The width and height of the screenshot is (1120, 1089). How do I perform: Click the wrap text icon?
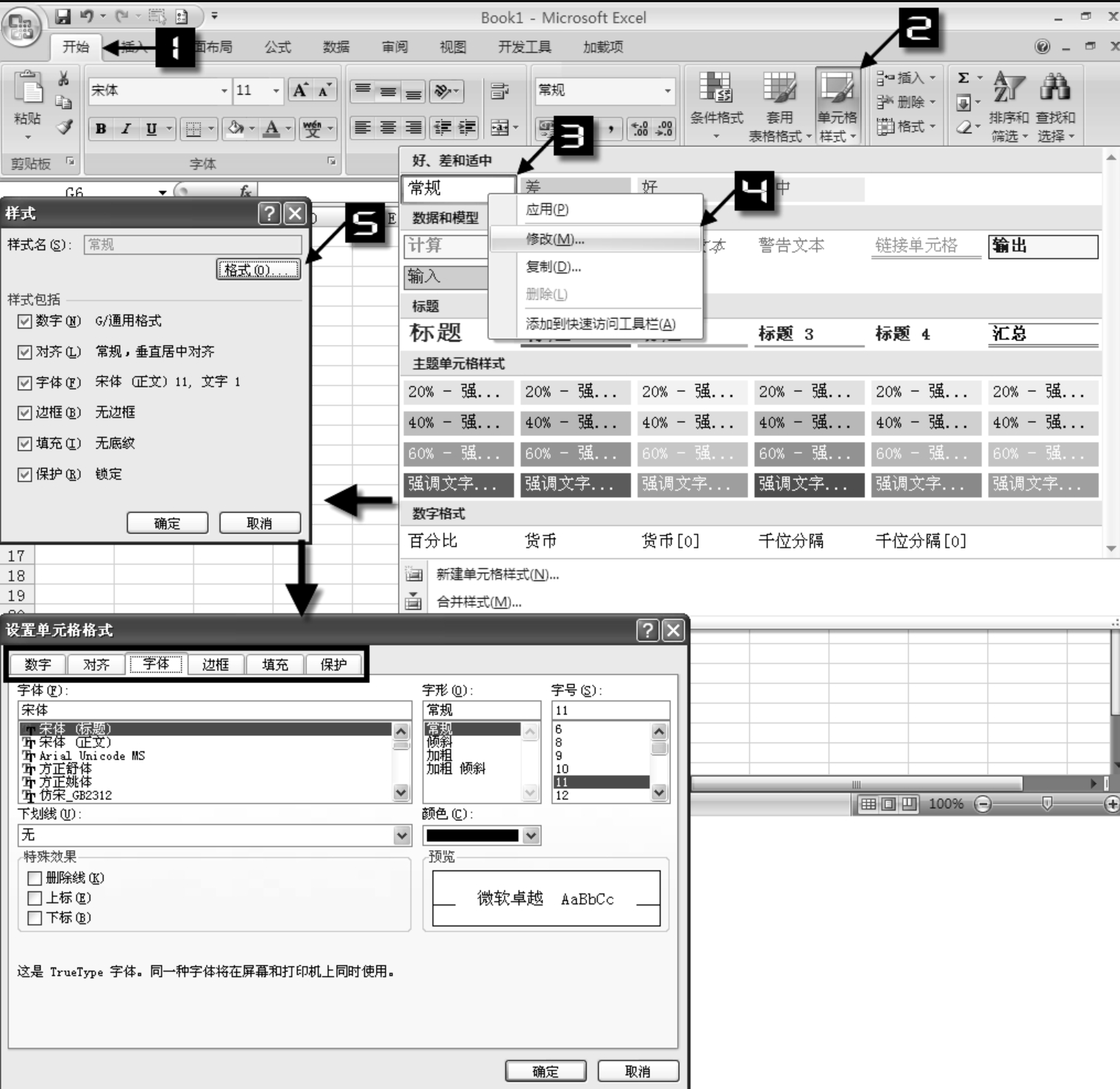click(499, 91)
